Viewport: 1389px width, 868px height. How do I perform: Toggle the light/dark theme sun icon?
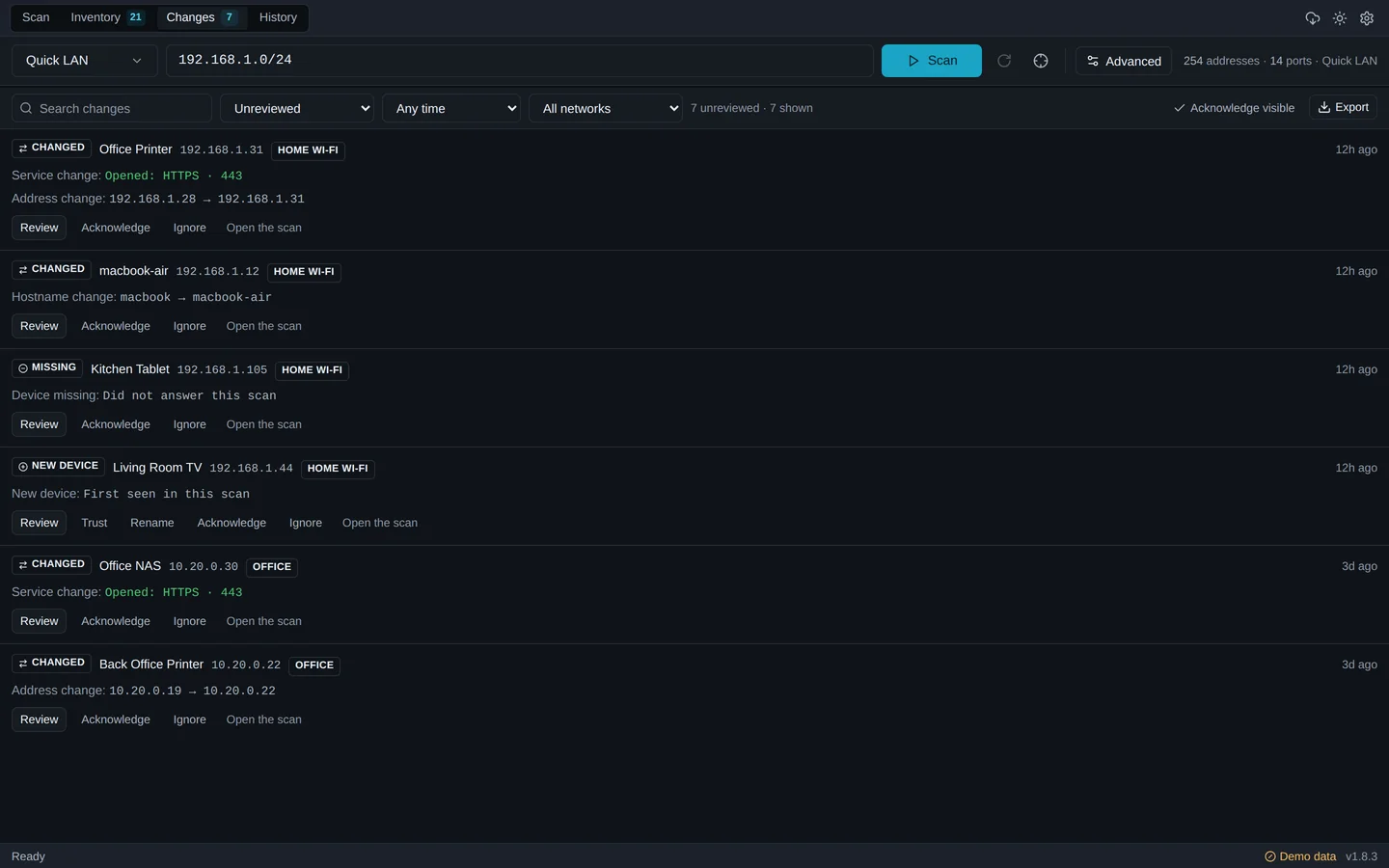1340,18
